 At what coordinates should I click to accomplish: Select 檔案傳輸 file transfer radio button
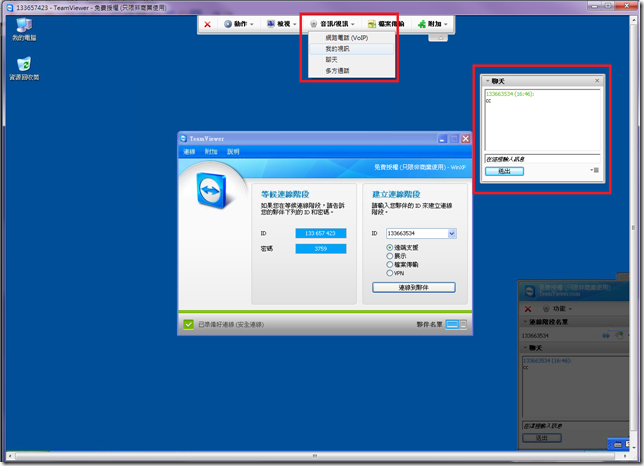click(x=389, y=265)
